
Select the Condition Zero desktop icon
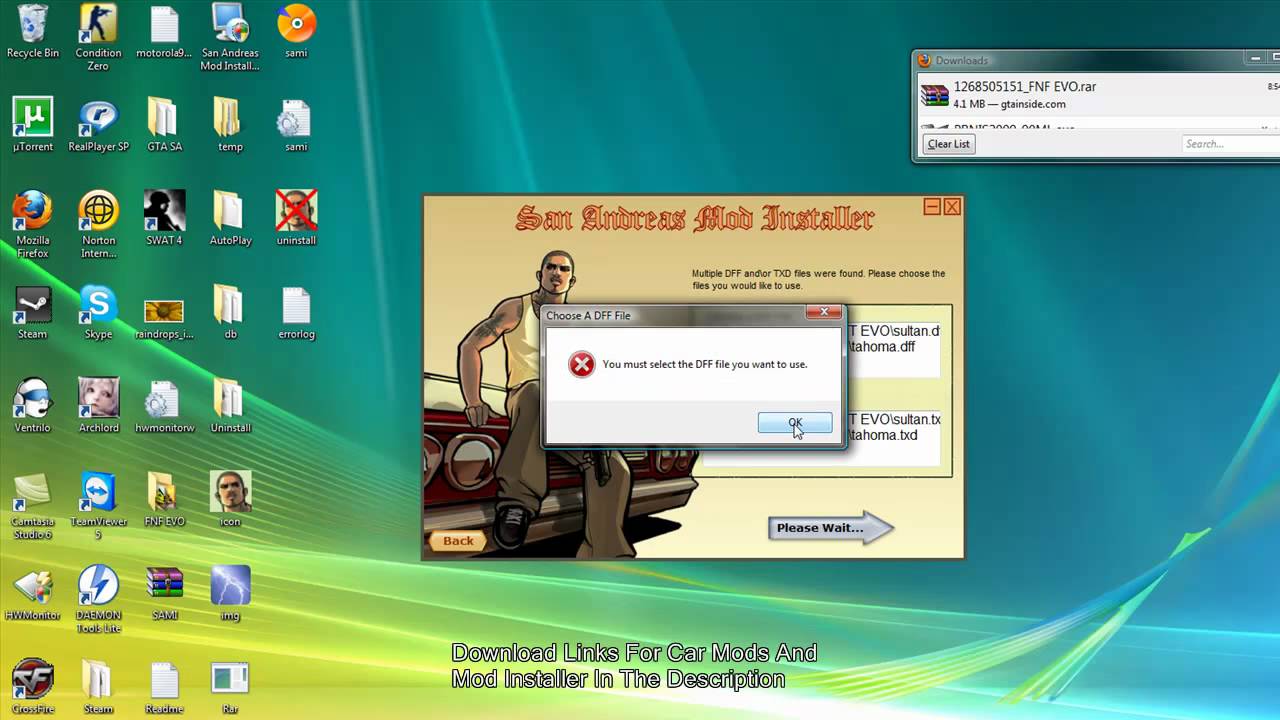tap(98, 38)
